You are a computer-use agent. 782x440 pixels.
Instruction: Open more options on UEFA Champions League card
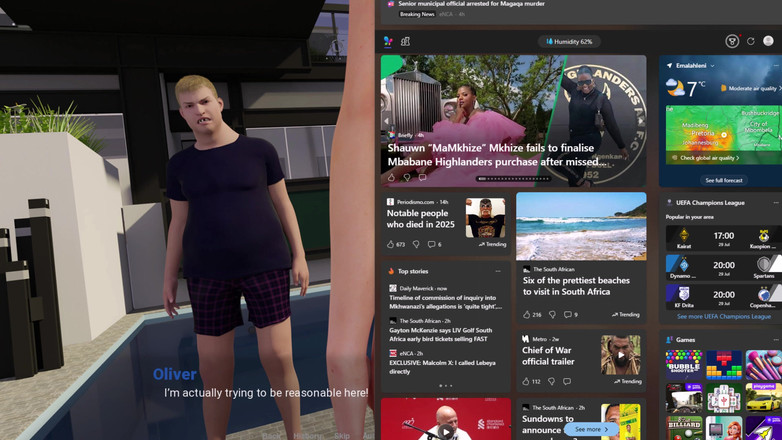pos(776,203)
